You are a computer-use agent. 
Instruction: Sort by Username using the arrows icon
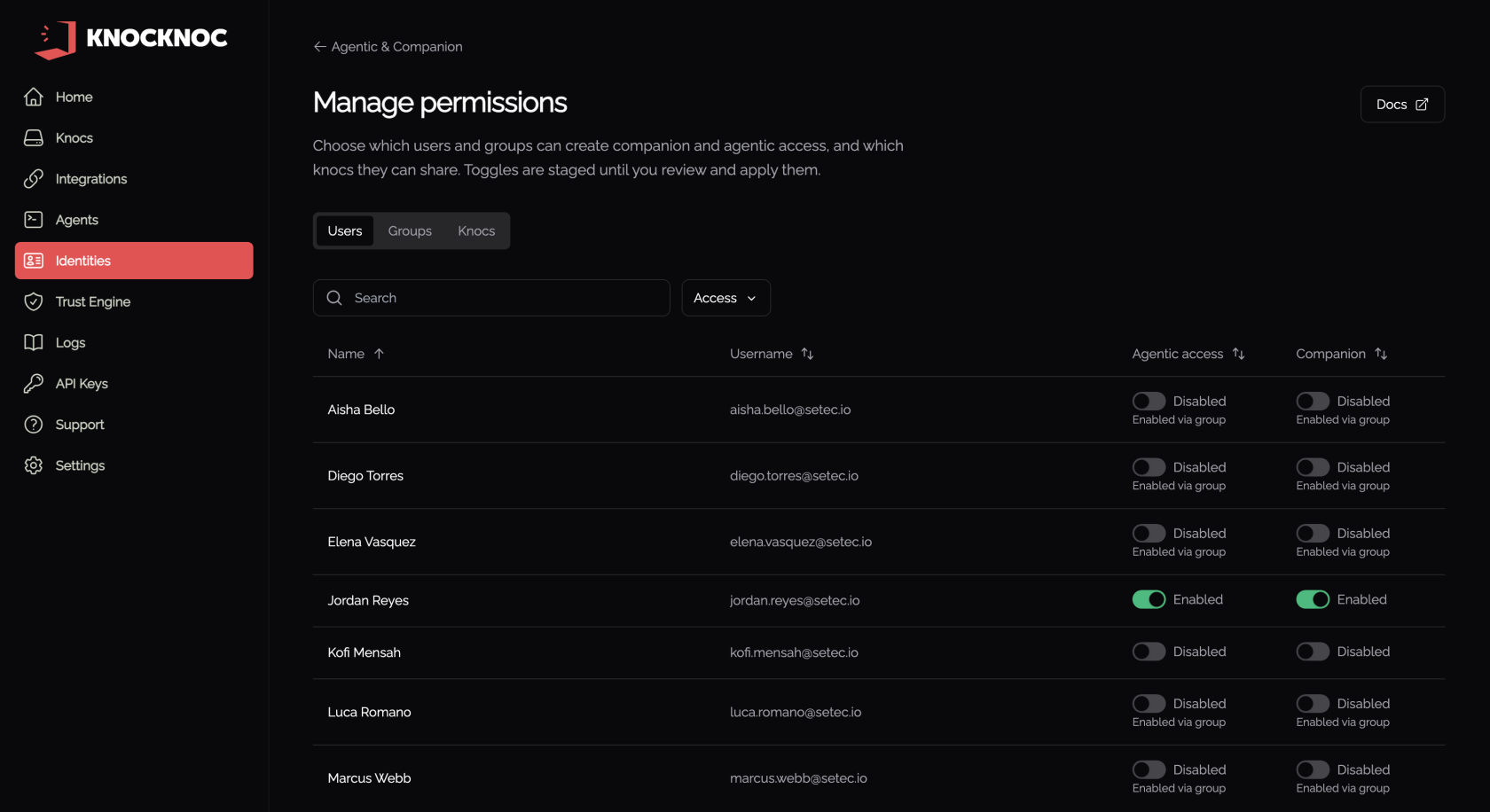[807, 354]
